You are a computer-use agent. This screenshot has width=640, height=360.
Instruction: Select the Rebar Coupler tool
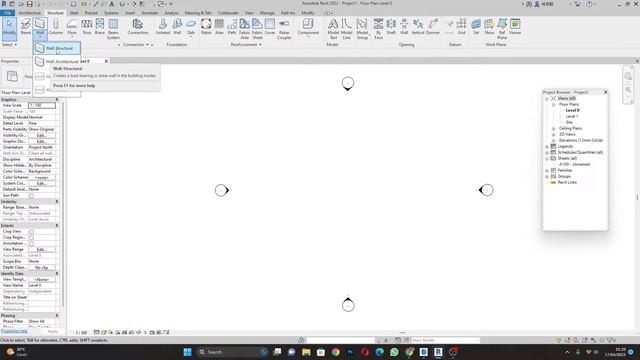284,29
